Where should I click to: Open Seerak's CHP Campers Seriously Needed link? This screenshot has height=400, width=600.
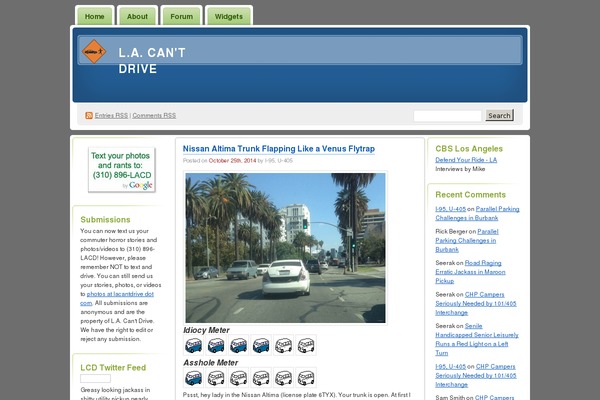click(476, 303)
